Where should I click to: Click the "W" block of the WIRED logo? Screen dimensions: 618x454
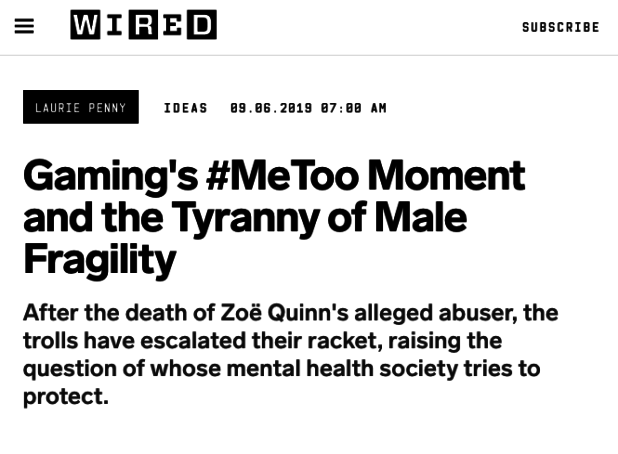click(85, 26)
